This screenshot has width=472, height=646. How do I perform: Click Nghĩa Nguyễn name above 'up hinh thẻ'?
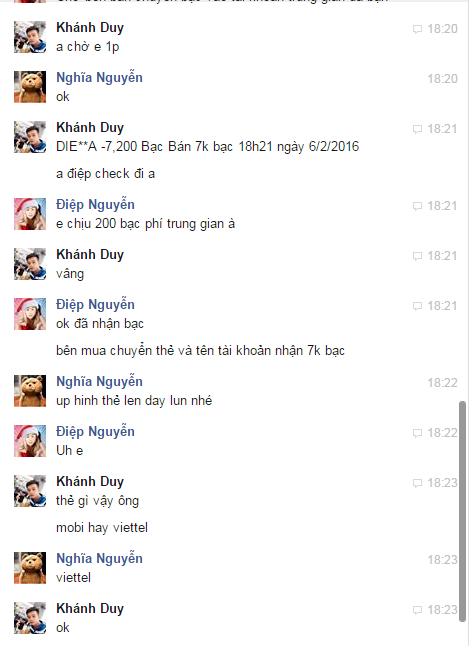[99, 382]
